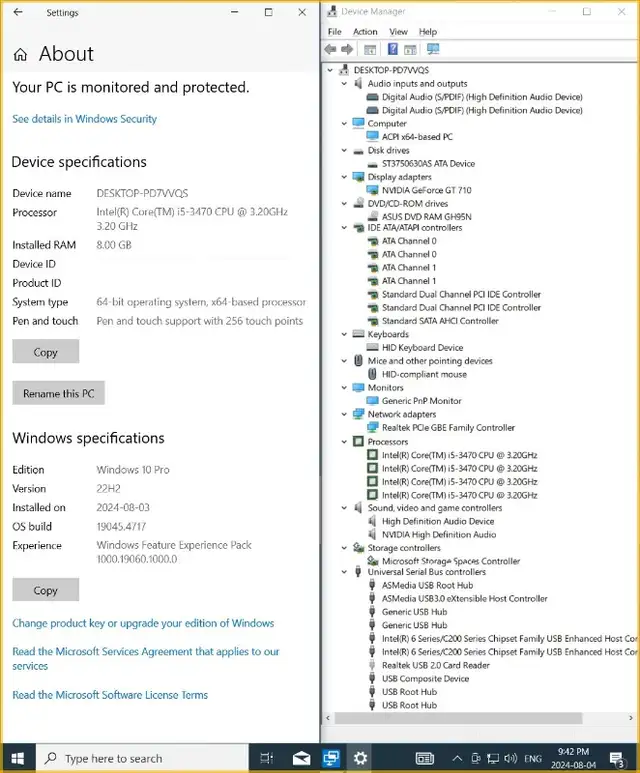
Task: Open the volume icon in system tray
Action: click(511, 758)
